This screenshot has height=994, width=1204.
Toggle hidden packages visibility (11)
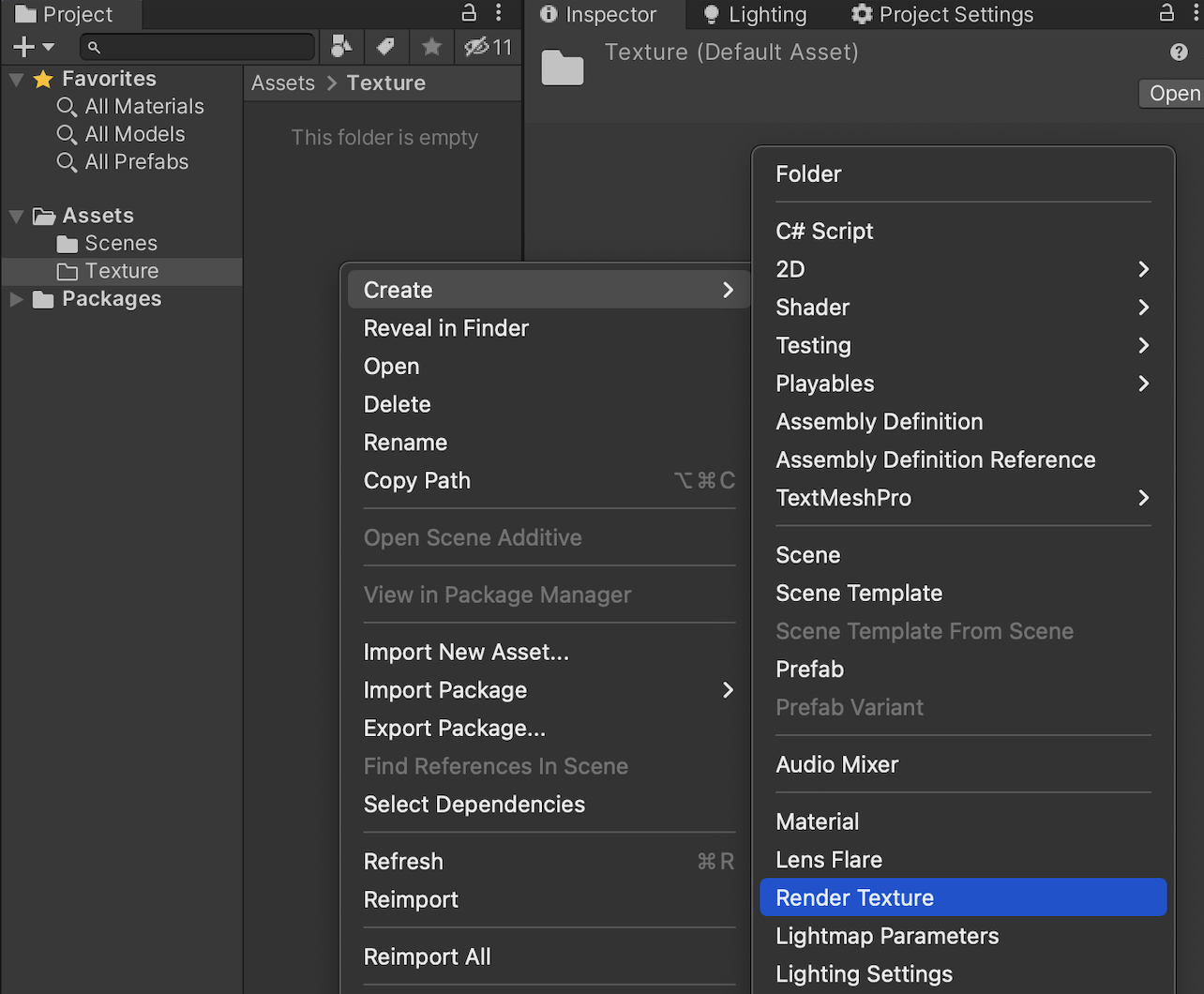pos(489,46)
